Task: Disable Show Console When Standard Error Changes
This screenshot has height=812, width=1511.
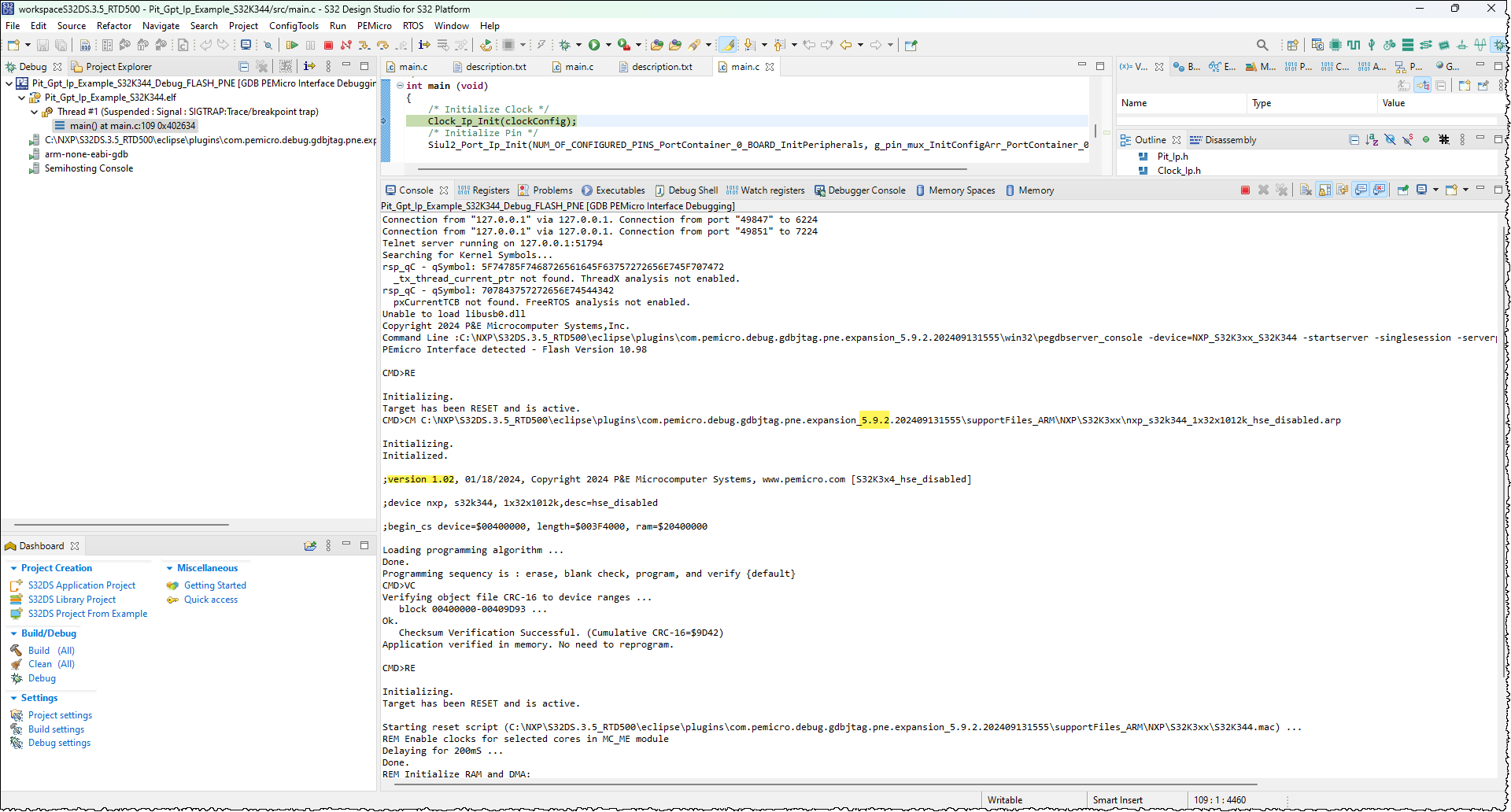Action: (x=1379, y=190)
